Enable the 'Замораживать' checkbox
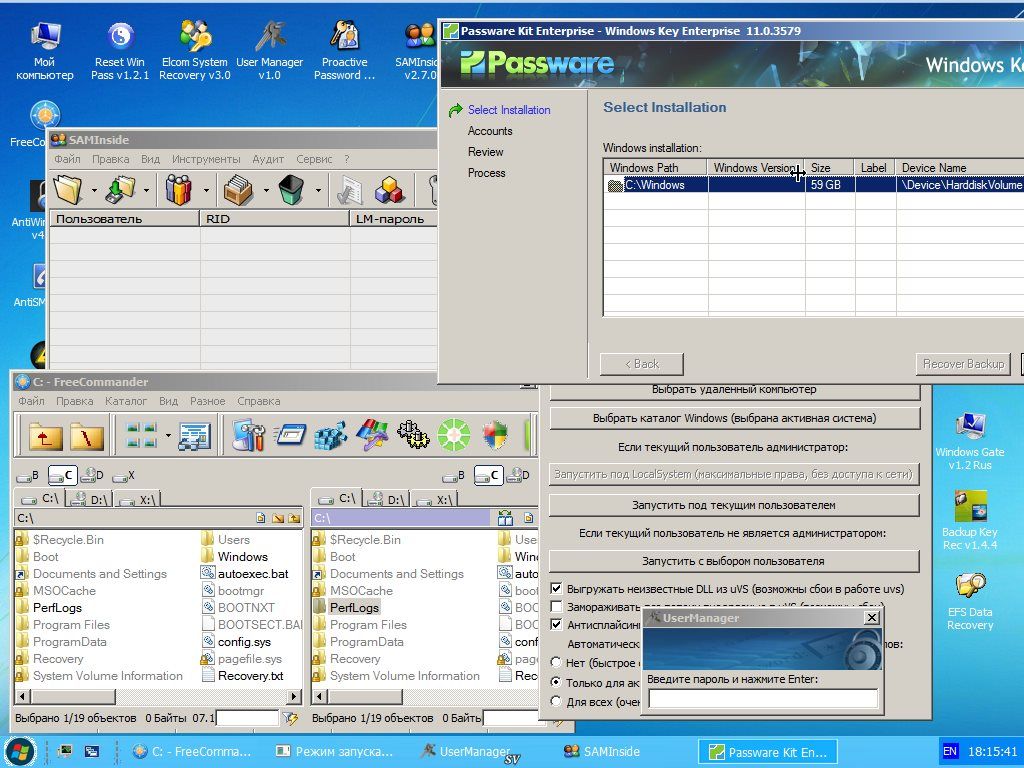Viewport: 1024px width, 768px height. tap(557, 607)
